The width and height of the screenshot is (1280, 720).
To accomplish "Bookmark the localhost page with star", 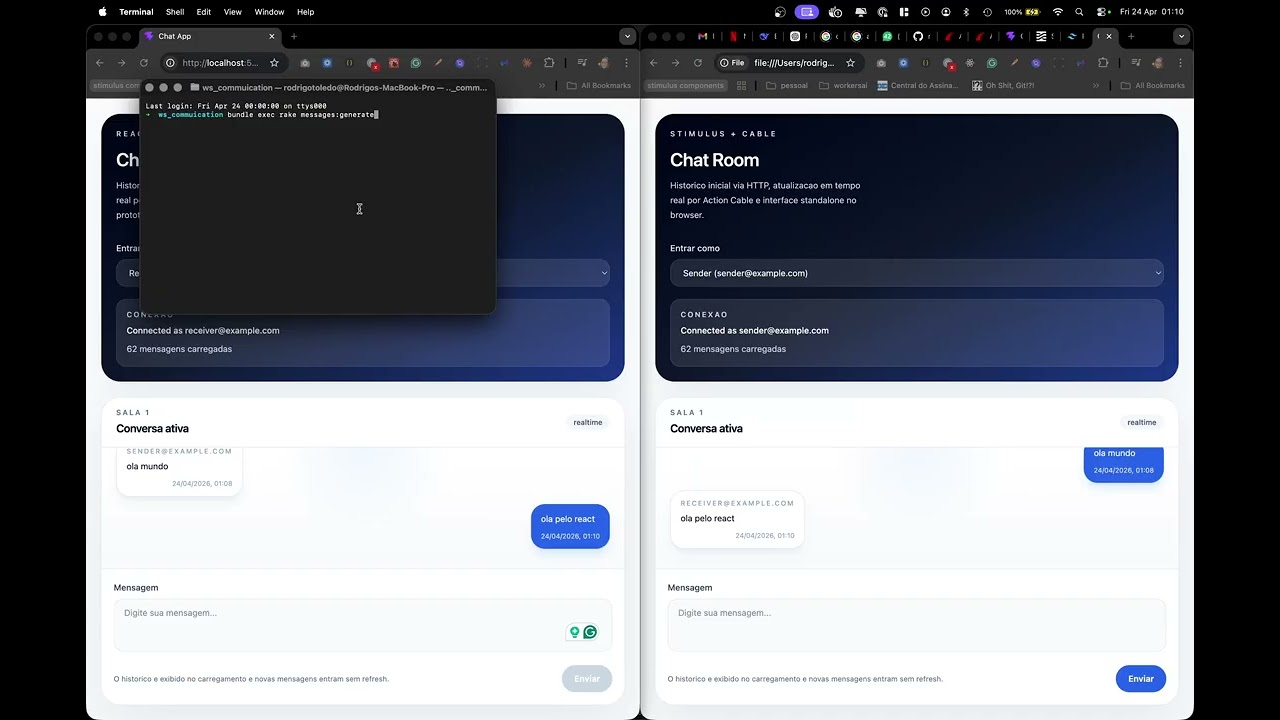I will 274,63.
